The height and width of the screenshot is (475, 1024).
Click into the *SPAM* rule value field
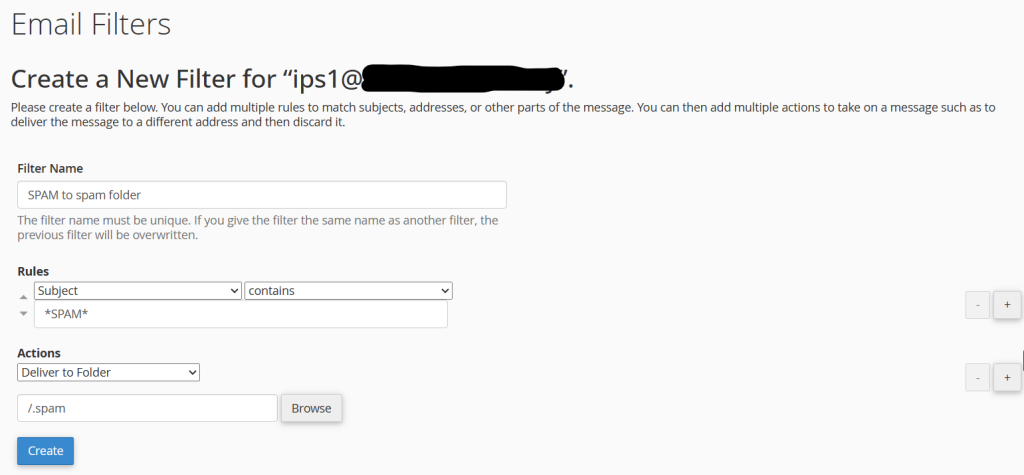point(240,314)
